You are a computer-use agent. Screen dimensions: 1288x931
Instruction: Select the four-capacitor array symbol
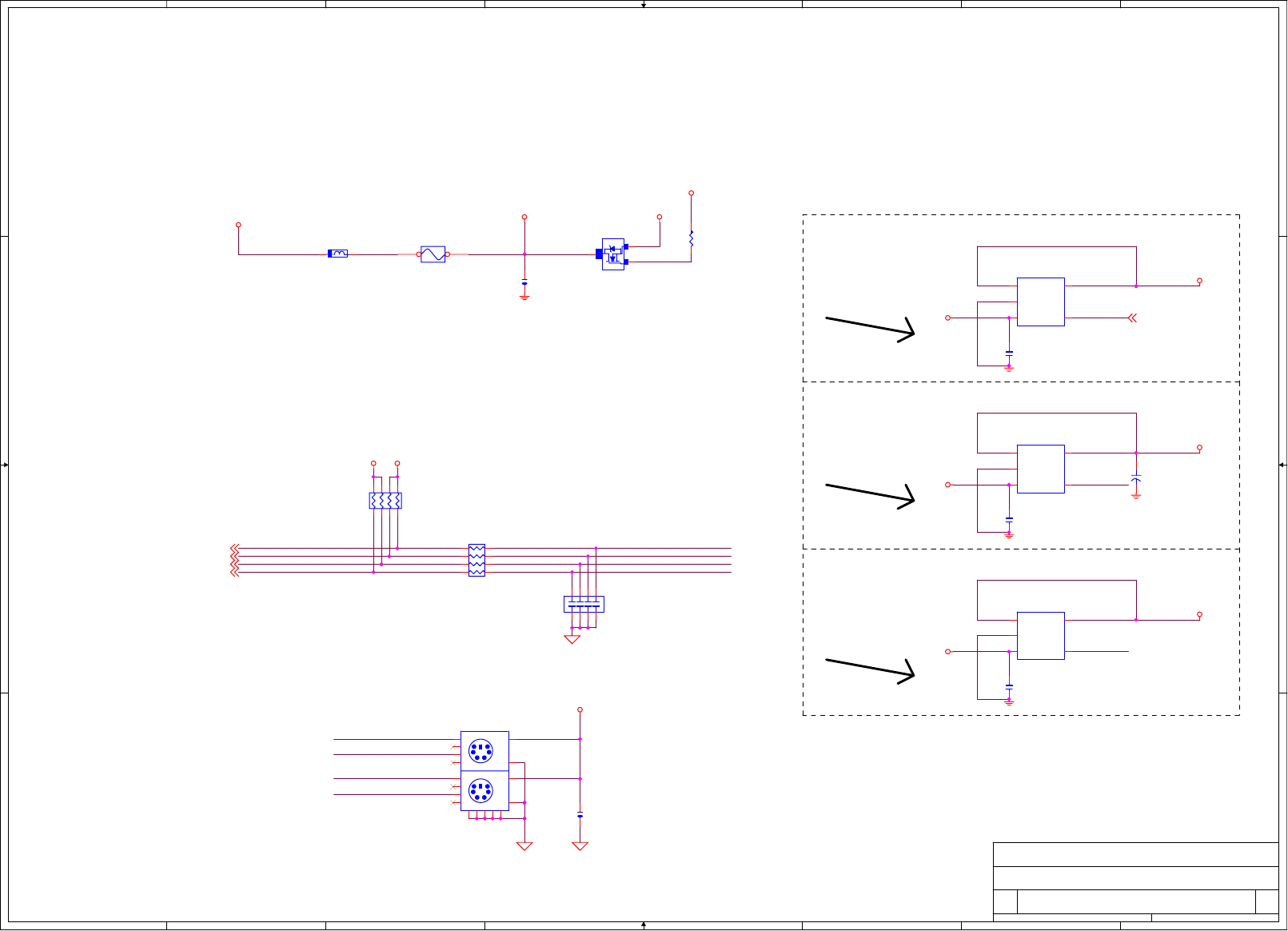(x=584, y=605)
